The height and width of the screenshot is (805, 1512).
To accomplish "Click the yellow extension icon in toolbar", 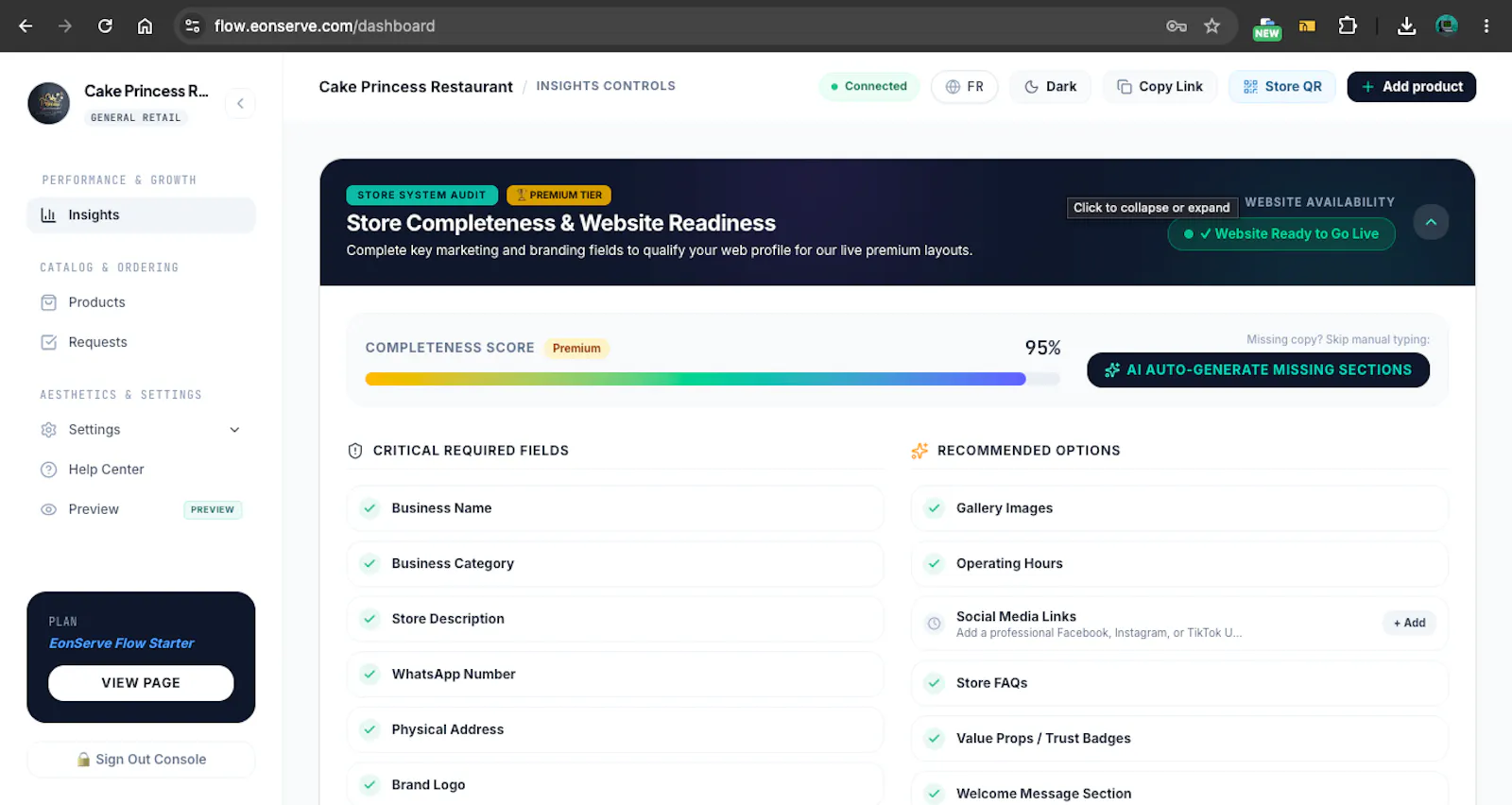I will coord(1308,26).
